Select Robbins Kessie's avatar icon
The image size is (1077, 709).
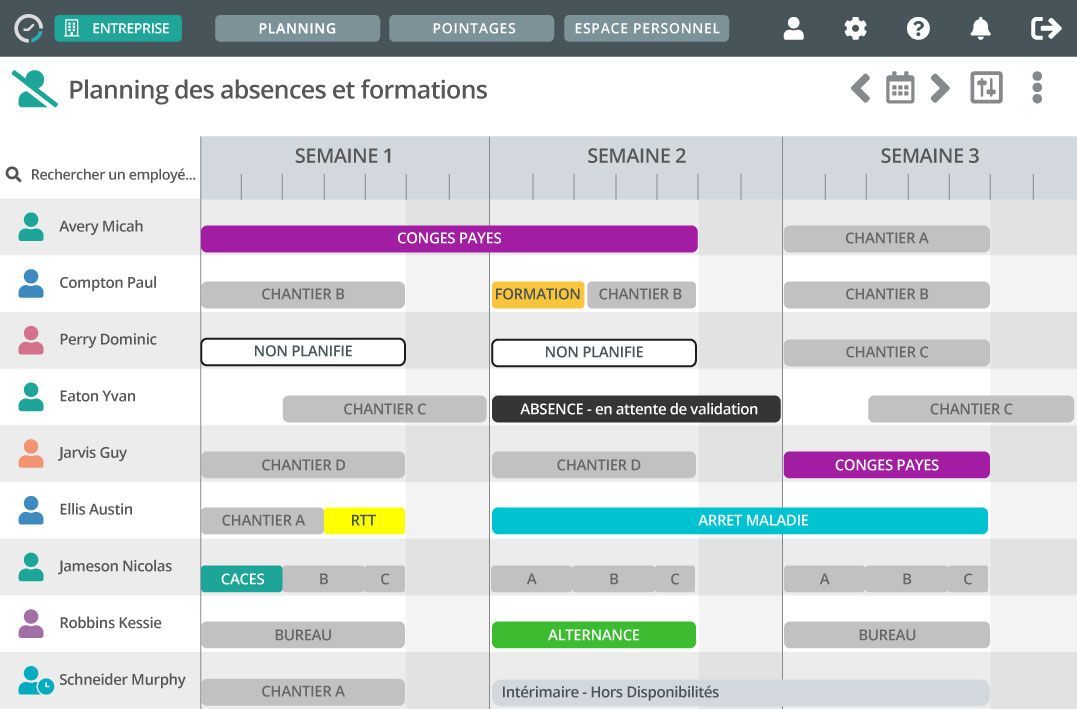tap(31, 623)
